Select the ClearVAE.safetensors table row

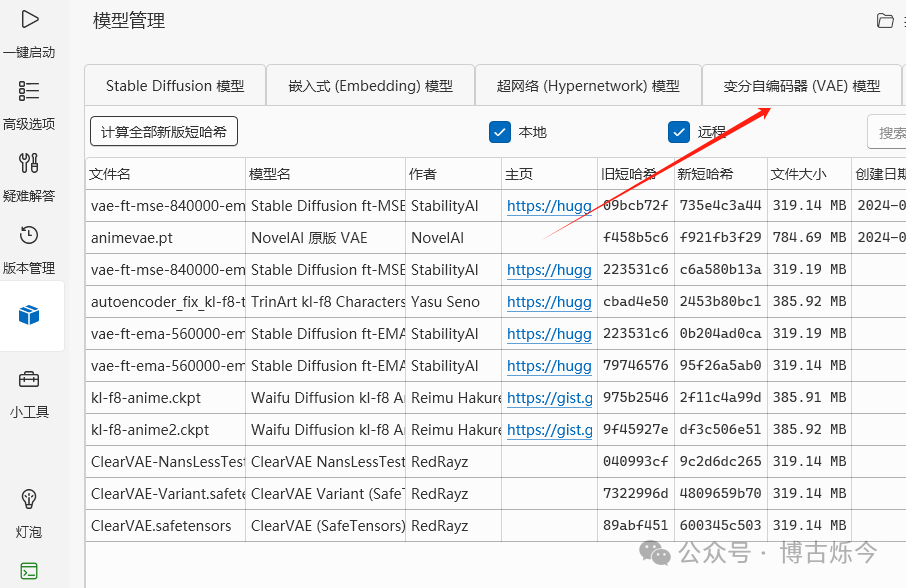coord(400,525)
